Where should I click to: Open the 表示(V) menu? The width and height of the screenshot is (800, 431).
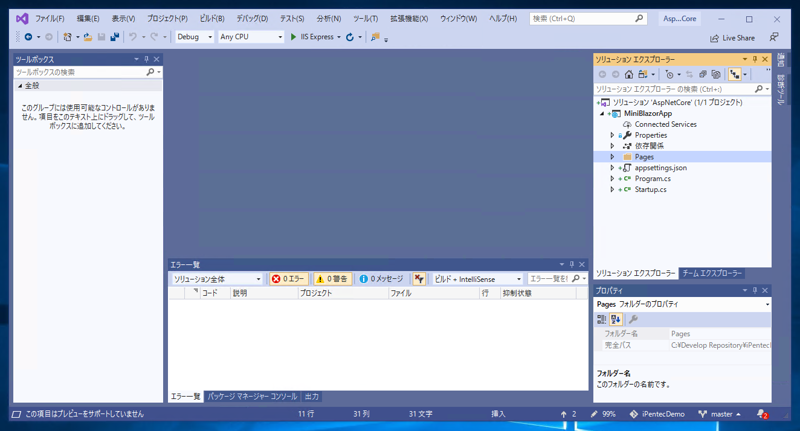point(123,18)
